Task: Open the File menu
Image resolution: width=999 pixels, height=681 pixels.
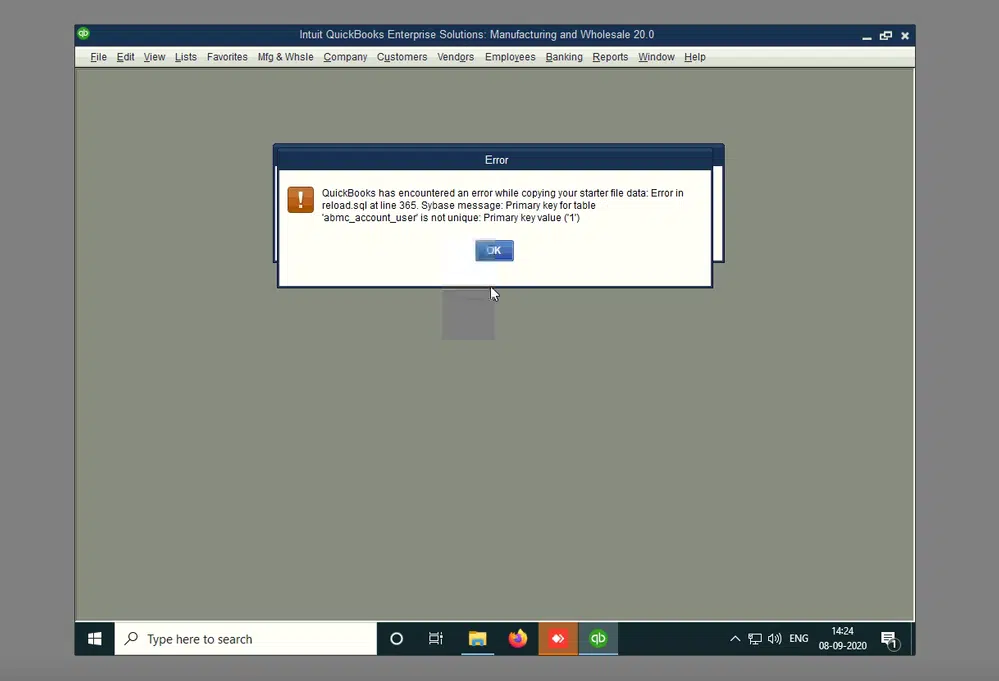Action: pos(98,57)
